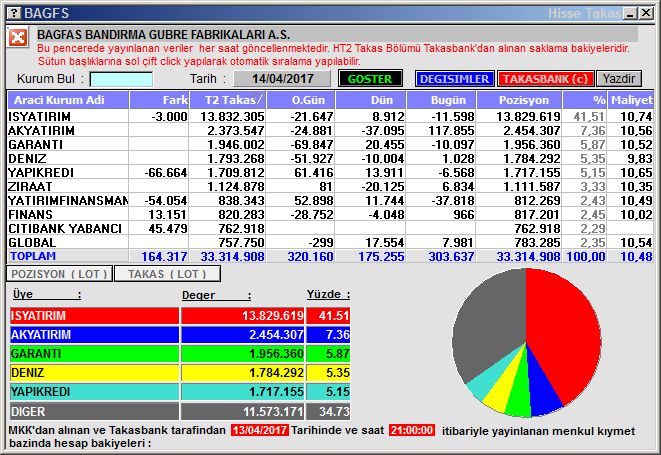Click the blue slice of pie chart
The image size is (661, 455).
coord(542,390)
